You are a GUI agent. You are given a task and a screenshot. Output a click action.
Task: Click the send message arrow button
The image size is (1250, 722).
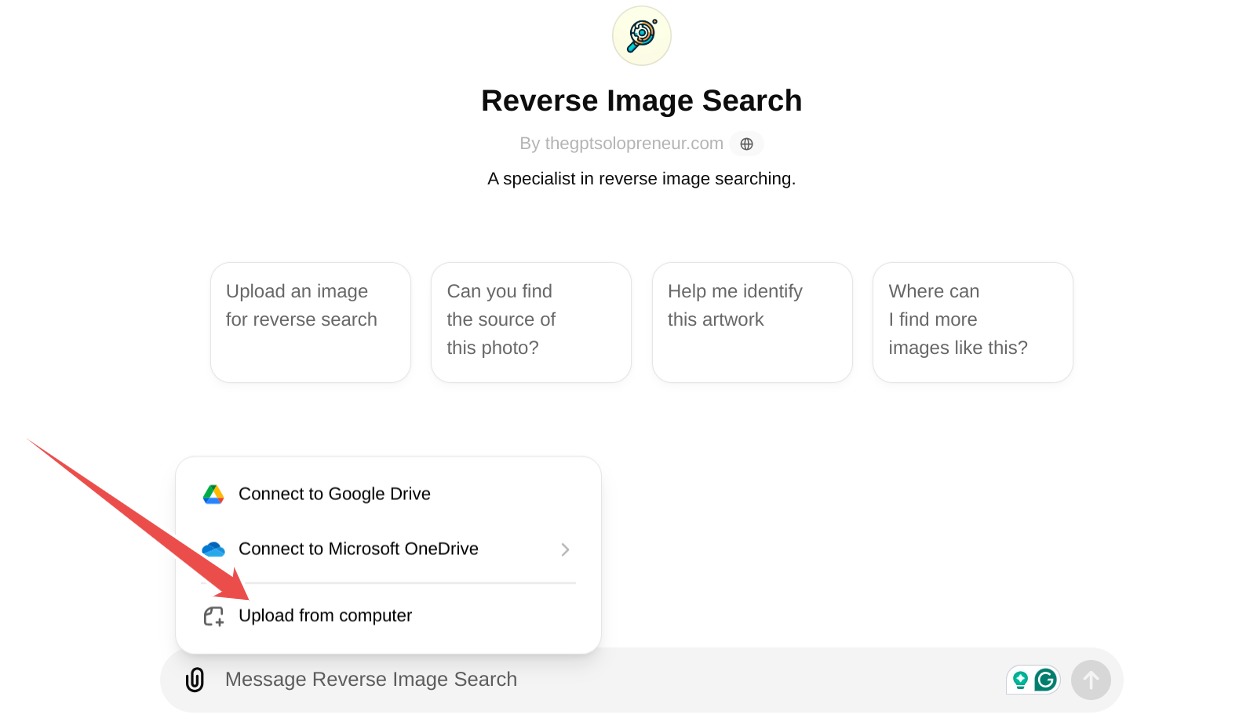[1091, 680]
